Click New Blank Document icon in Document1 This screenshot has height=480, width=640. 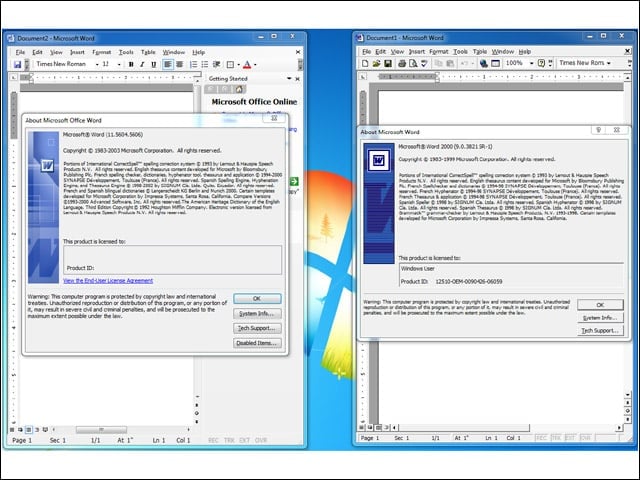click(x=365, y=63)
